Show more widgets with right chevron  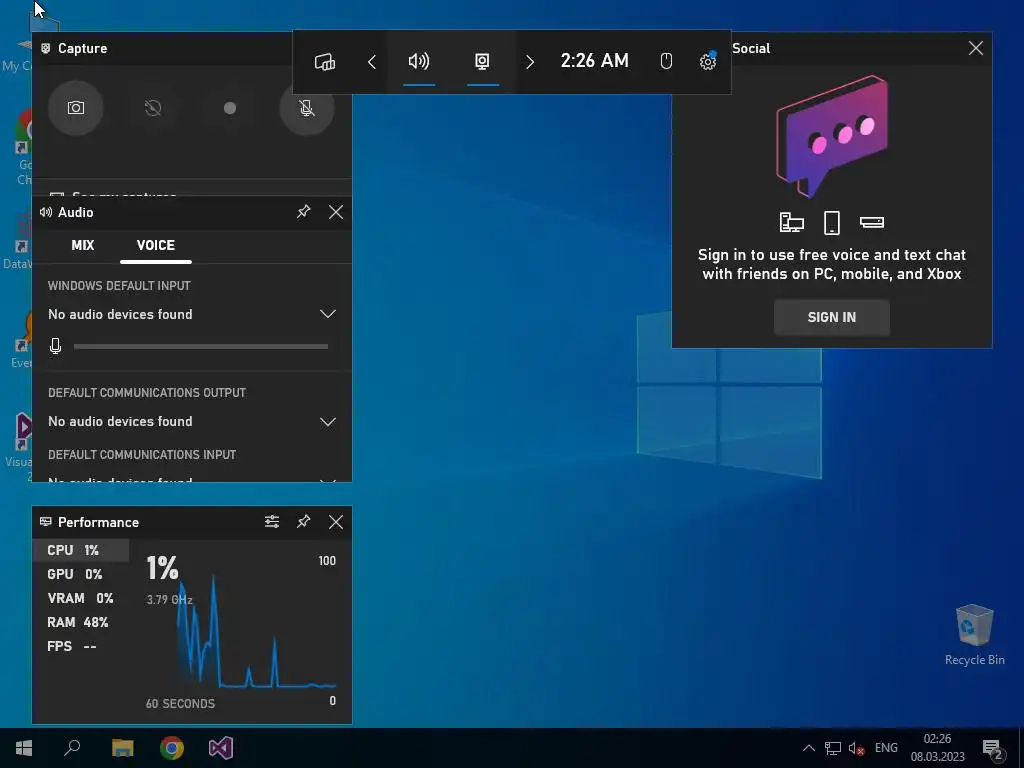pos(530,62)
